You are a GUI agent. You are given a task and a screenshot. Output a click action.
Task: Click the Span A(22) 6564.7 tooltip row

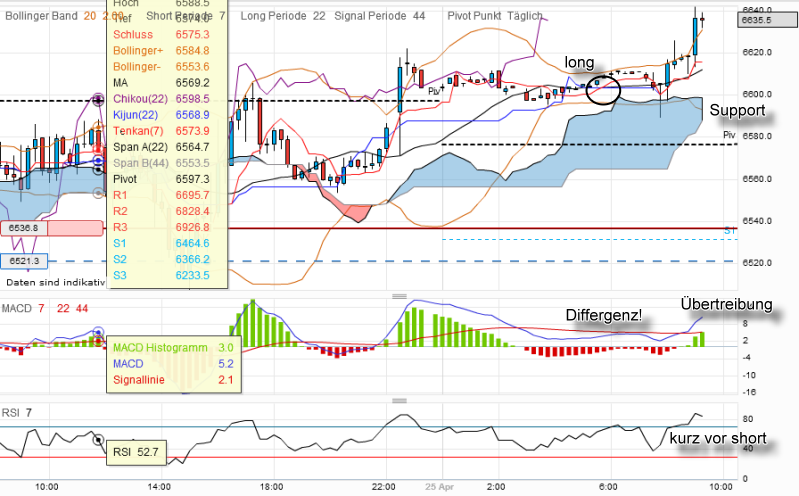tap(161, 147)
